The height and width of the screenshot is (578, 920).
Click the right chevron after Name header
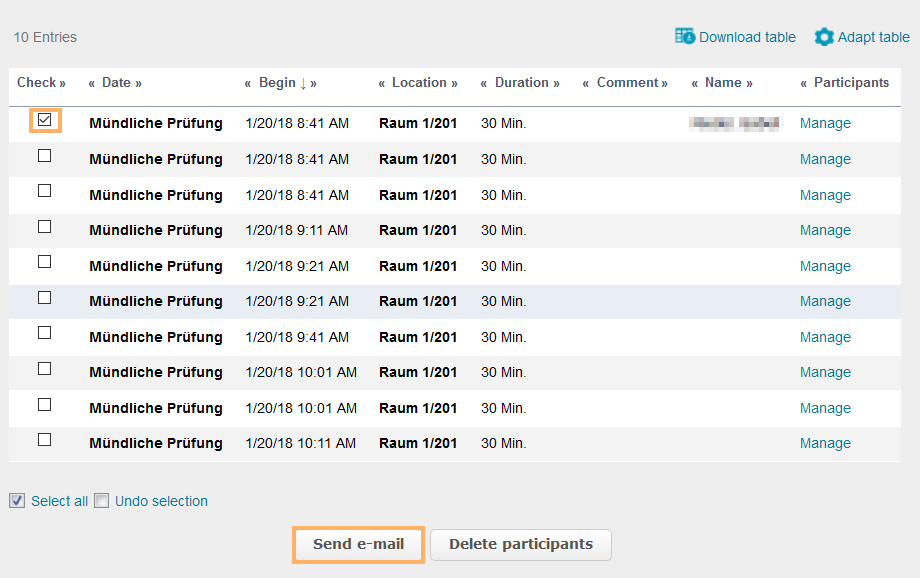749,83
